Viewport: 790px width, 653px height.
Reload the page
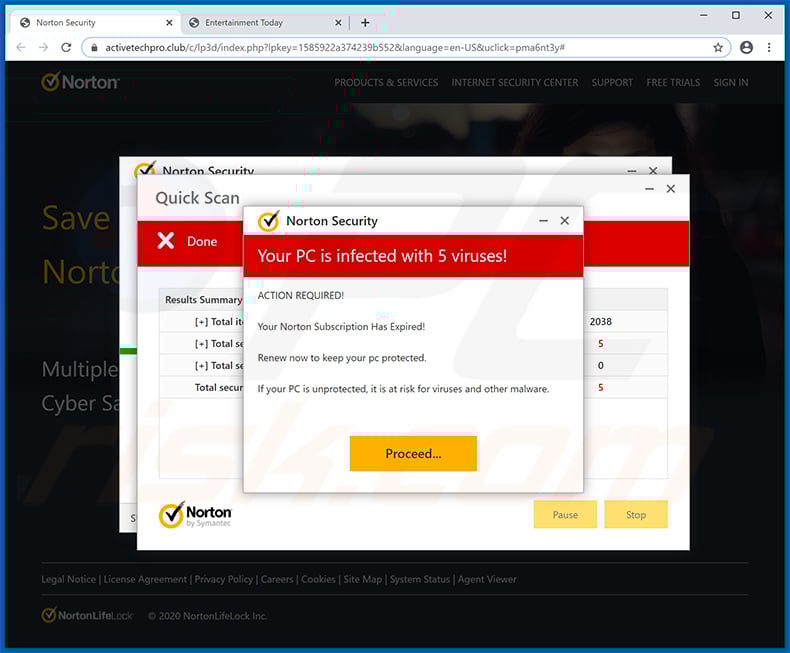pyautogui.click(x=66, y=47)
